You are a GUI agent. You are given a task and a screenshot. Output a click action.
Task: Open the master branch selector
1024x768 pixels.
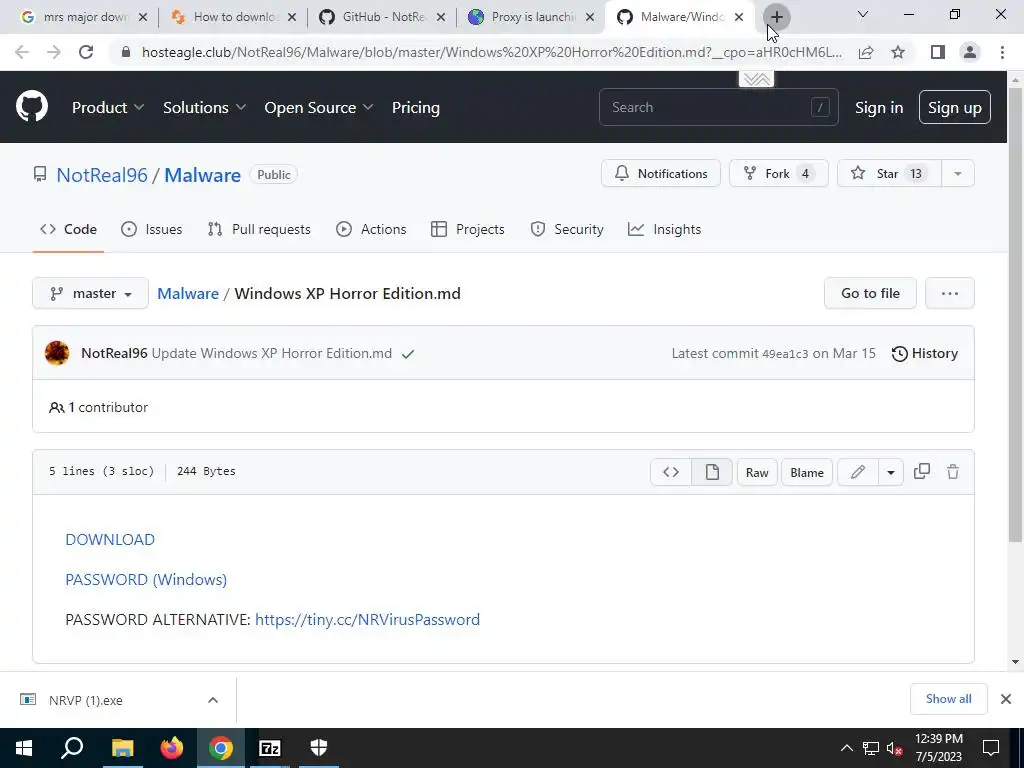90,293
